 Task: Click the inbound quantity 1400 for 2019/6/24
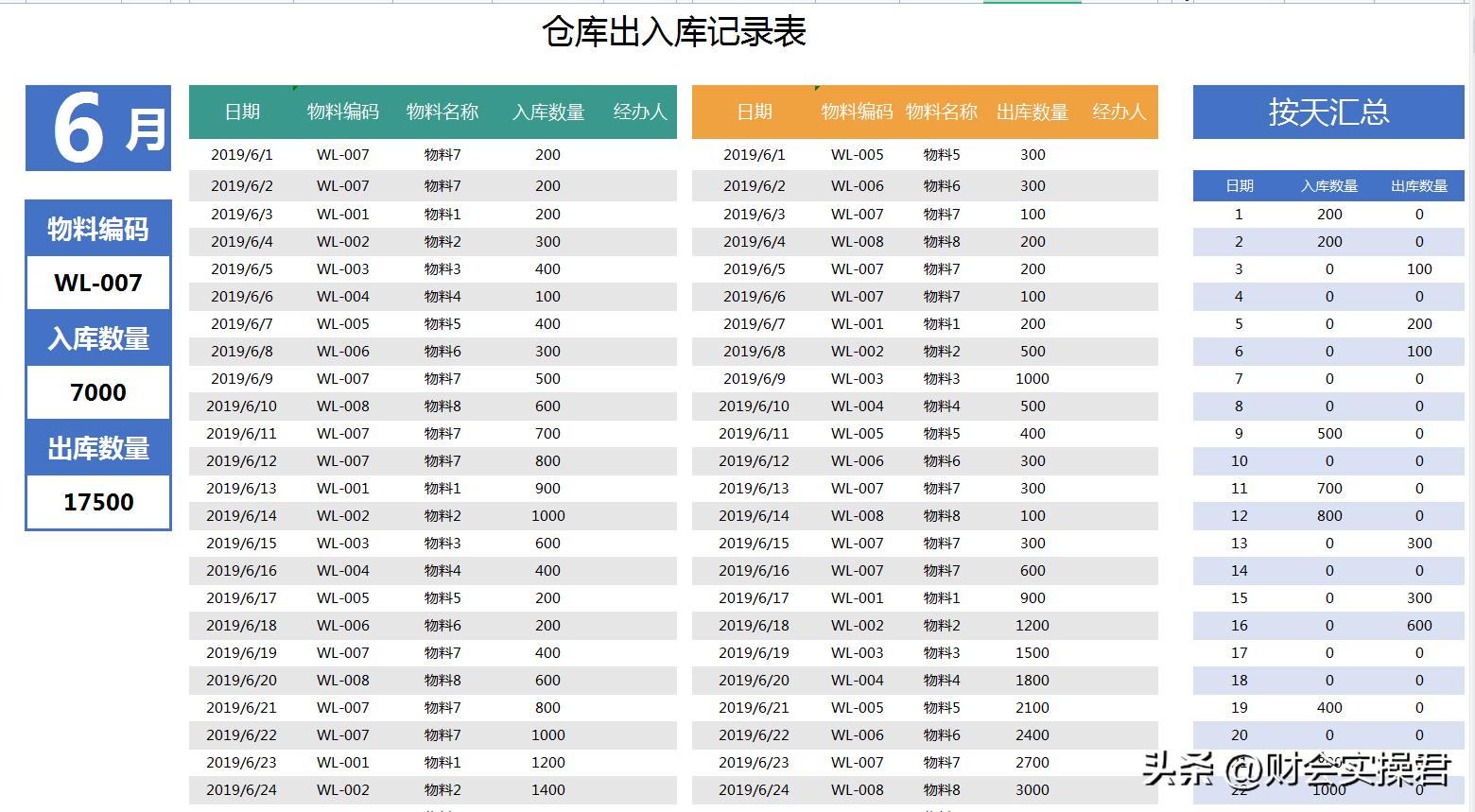[547, 790]
